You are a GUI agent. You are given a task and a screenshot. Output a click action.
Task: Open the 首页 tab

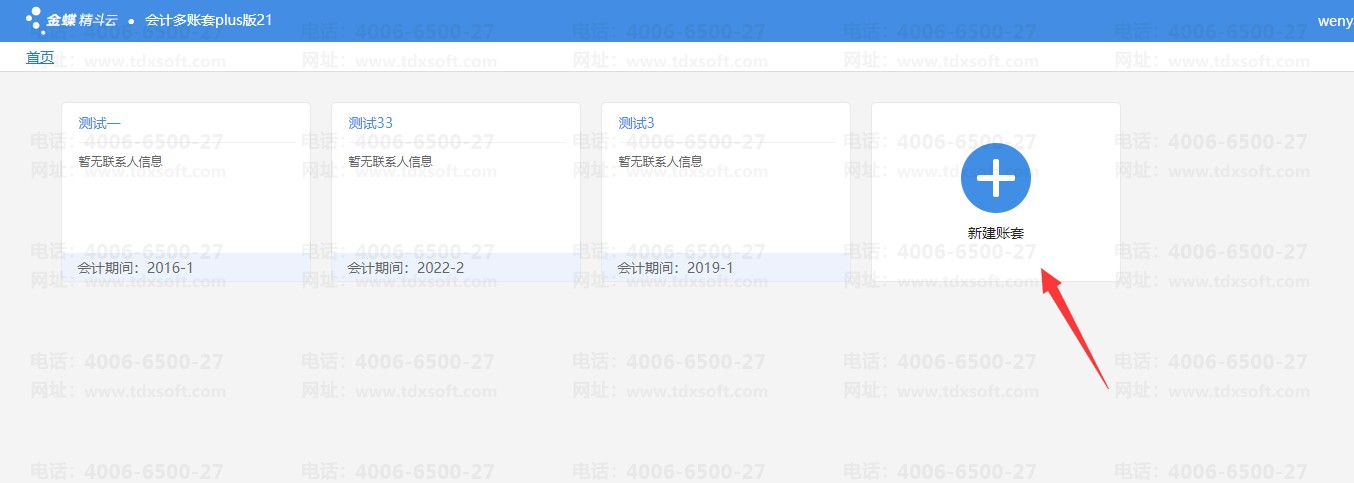click(x=40, y=58)
